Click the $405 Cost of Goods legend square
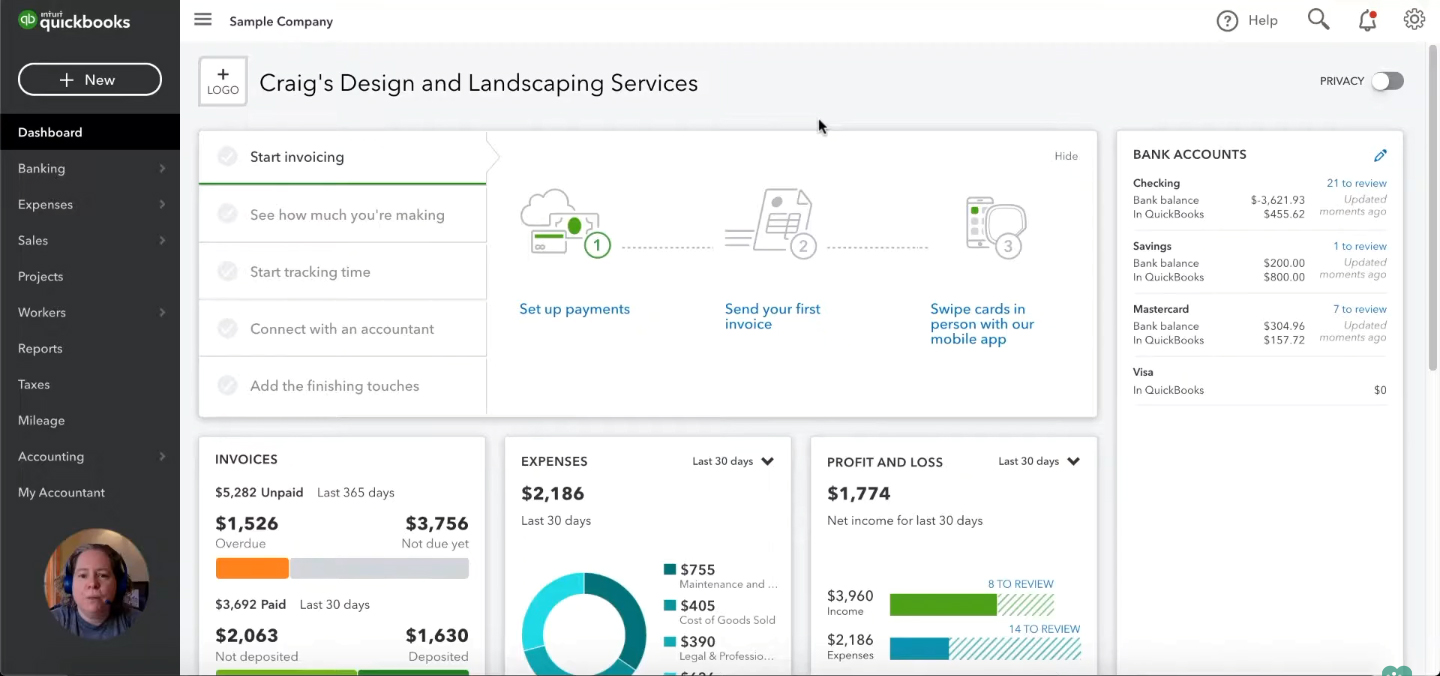This screenshot has height=676, width=1440. coord(670,606)
